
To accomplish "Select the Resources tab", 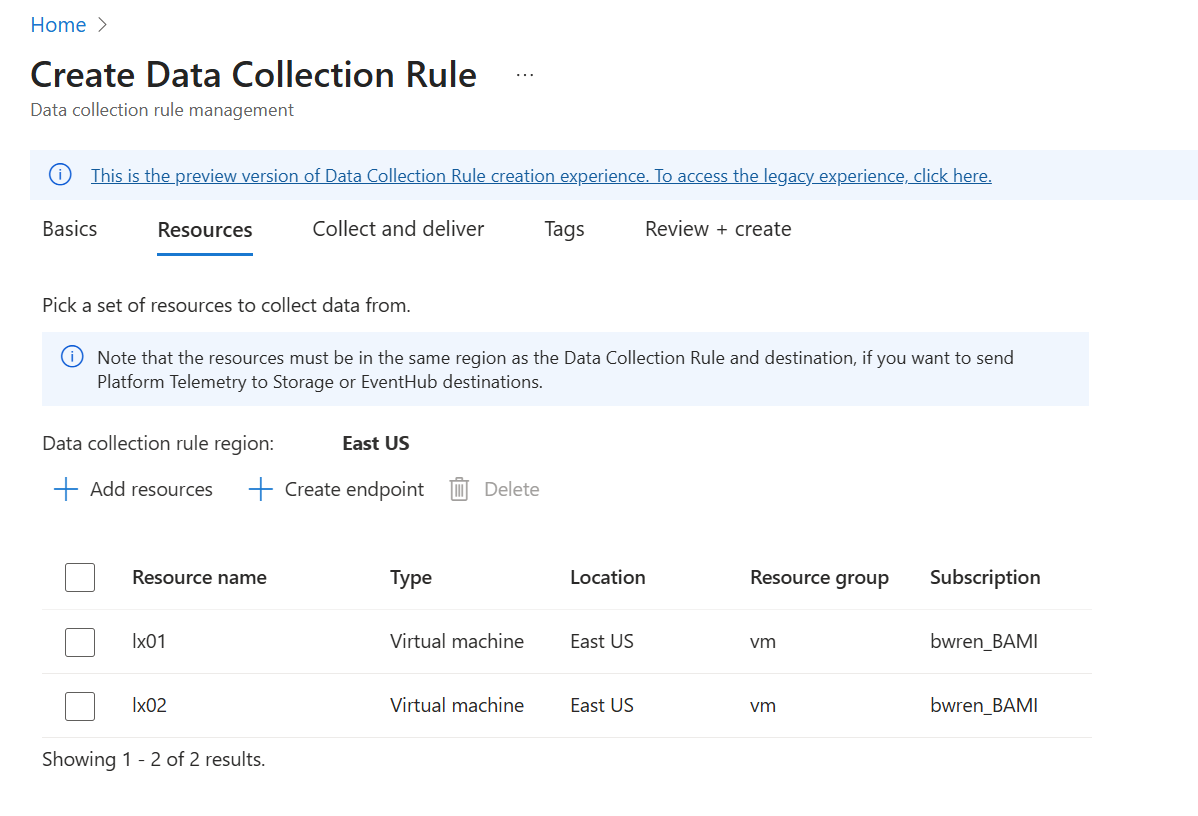I will [x=205, y=230].
